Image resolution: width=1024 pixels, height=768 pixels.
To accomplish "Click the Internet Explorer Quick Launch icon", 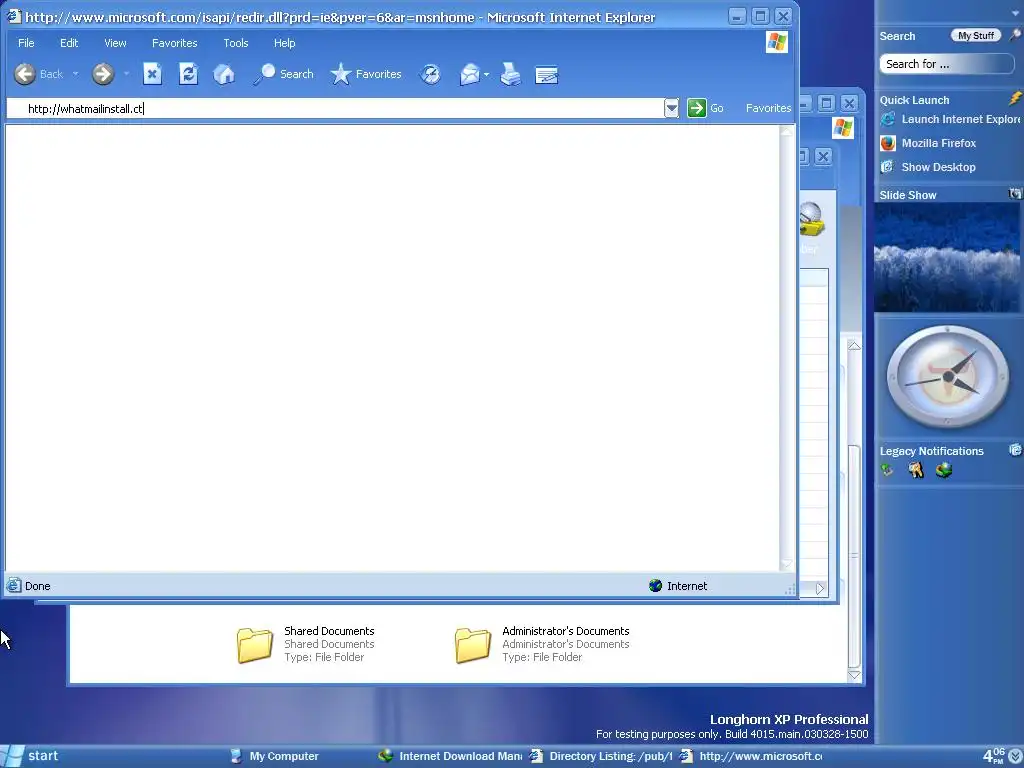I will pos(888,120).
